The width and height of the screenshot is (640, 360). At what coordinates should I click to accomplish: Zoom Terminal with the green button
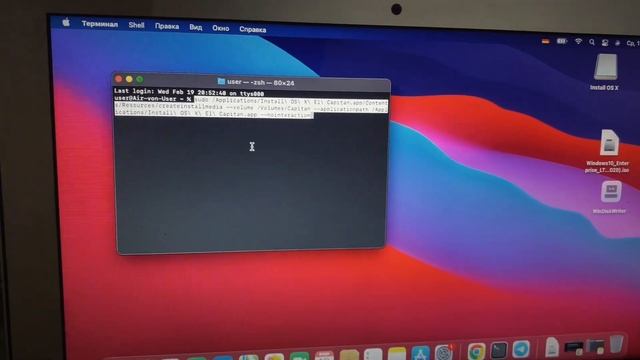click(140, 79)
